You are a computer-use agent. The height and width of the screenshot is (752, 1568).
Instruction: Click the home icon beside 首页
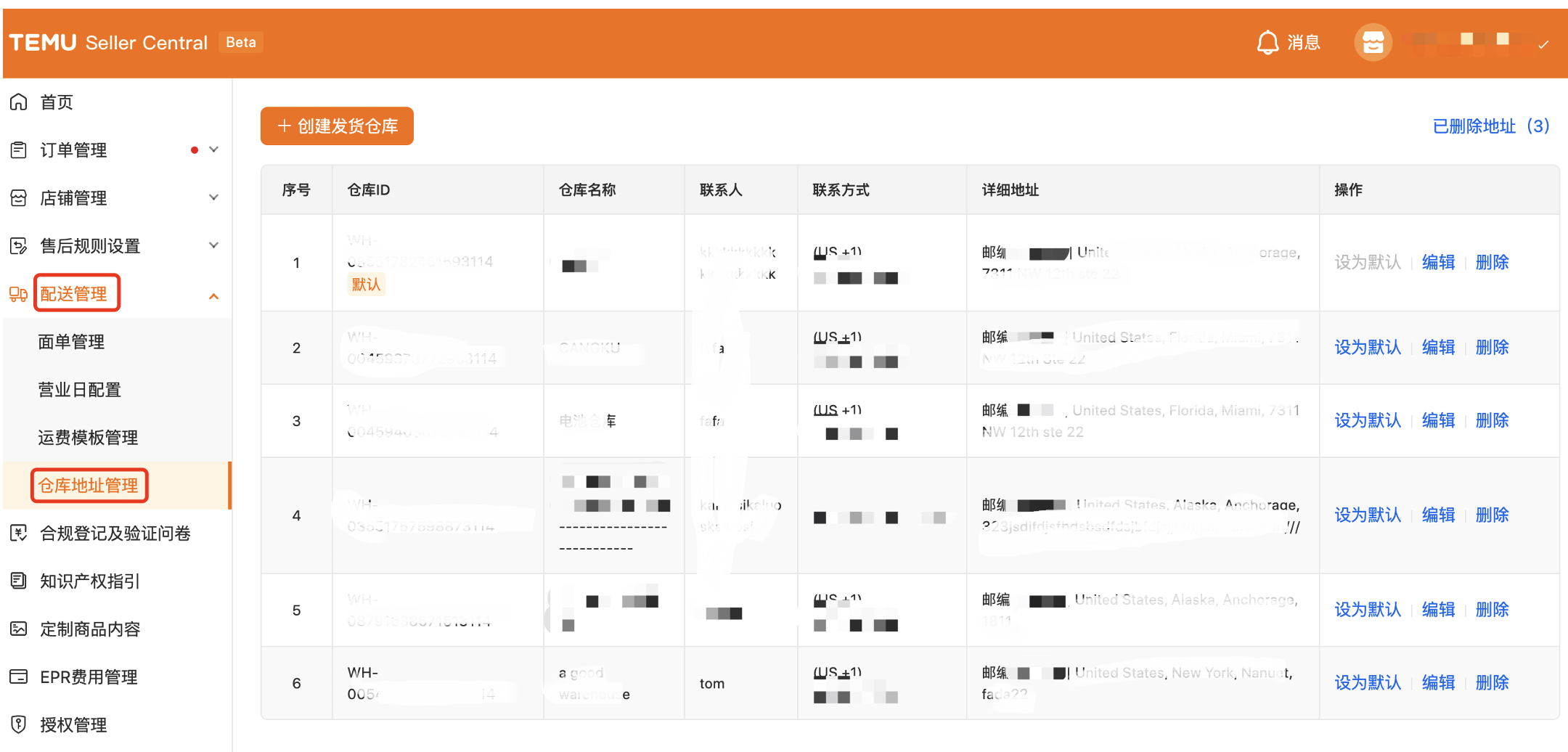pos(19,102)
